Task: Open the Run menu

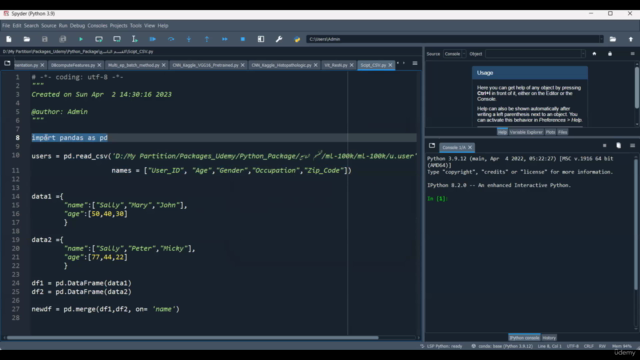Action: tap(63, 26)
